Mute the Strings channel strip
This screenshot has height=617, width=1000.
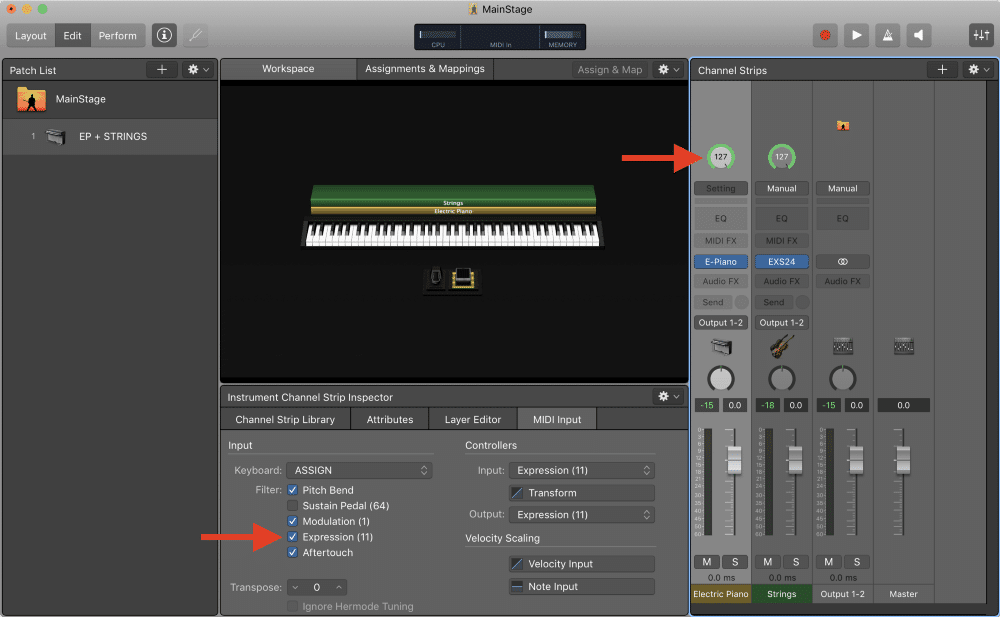(x=767, y=561)
